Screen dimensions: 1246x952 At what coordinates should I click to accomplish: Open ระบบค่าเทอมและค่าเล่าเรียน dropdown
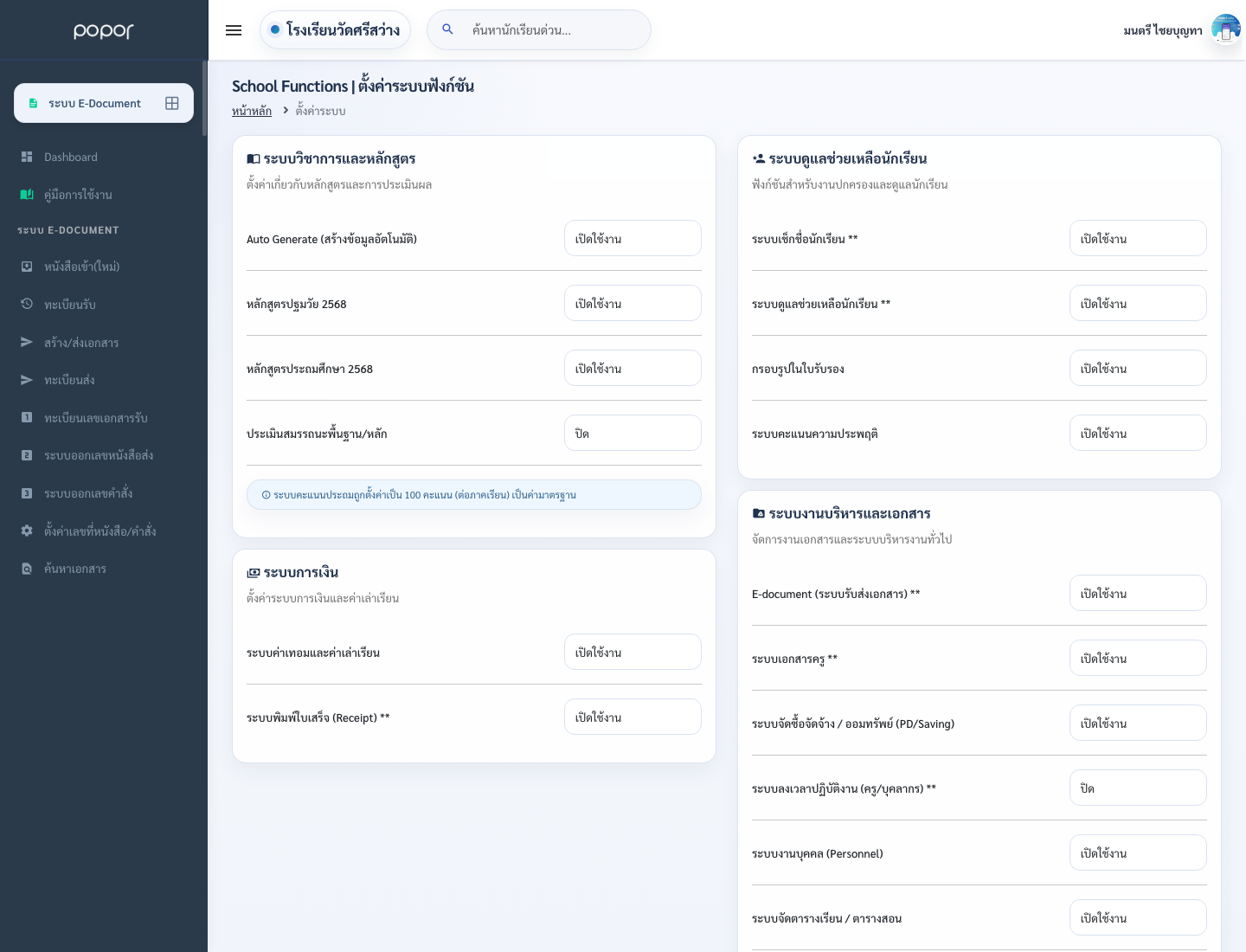pos(633,652)
